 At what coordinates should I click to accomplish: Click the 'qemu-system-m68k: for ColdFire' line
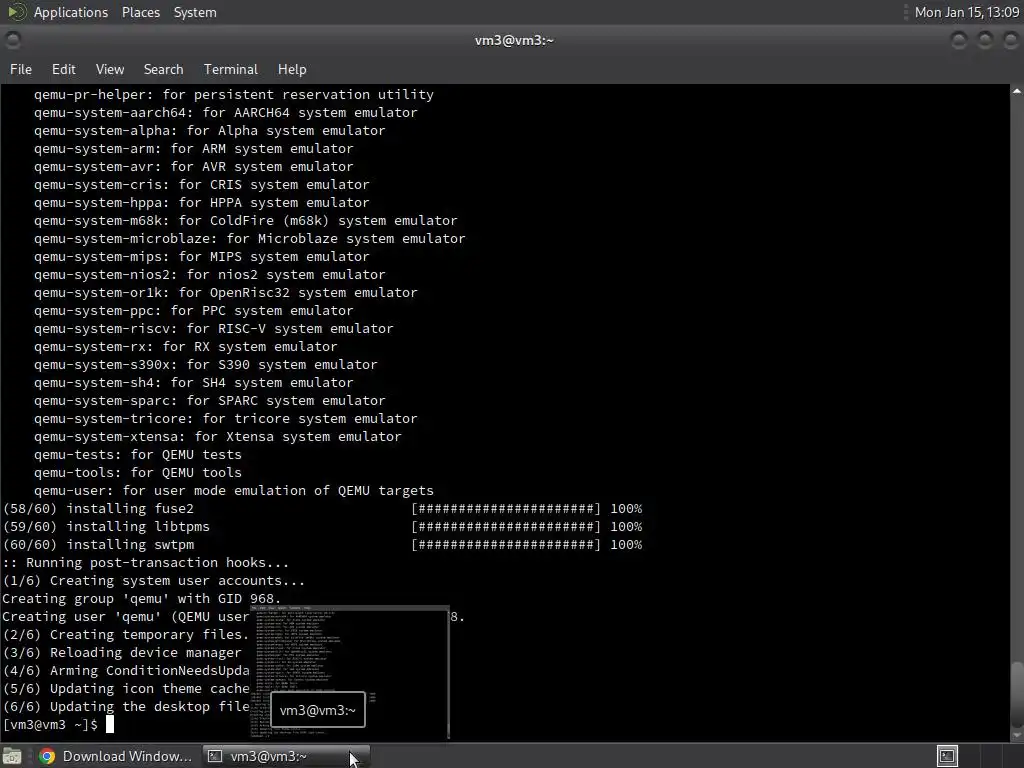[246, 221]
